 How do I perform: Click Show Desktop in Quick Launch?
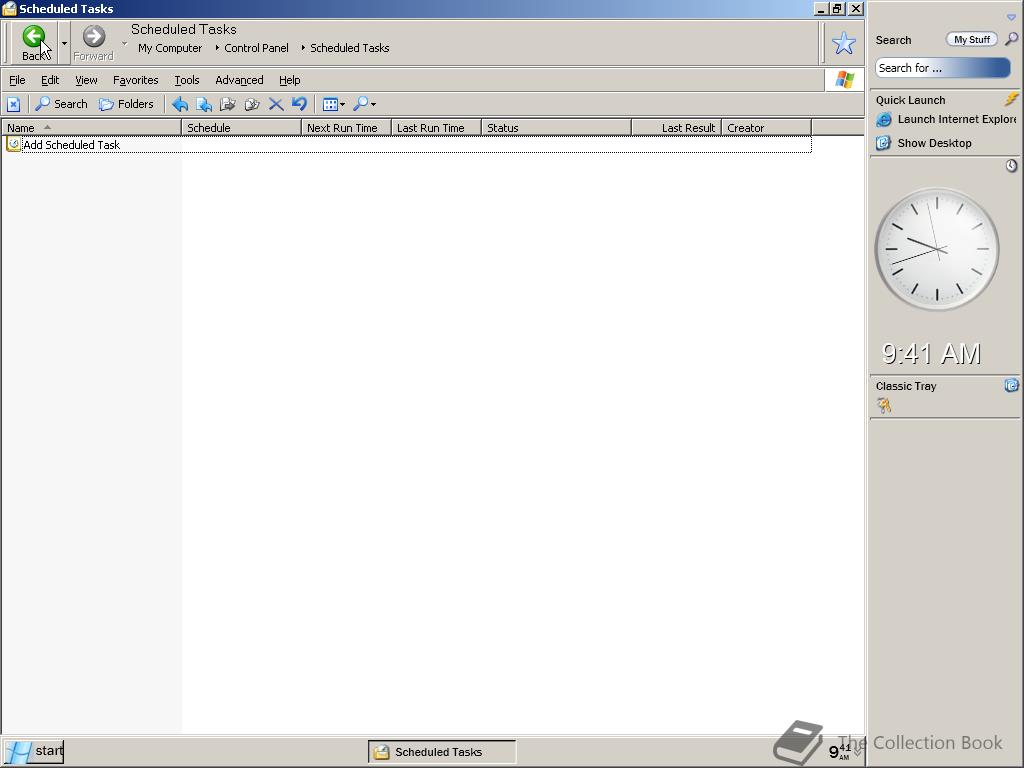tap(934, 143)
